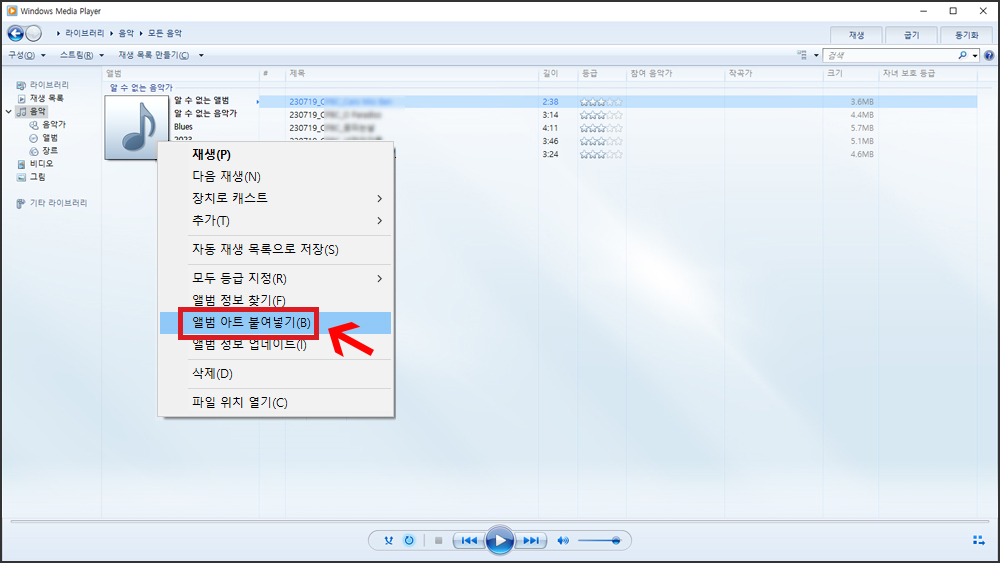Click into the search box
1000x563 pixels.
tap(889, 55)
